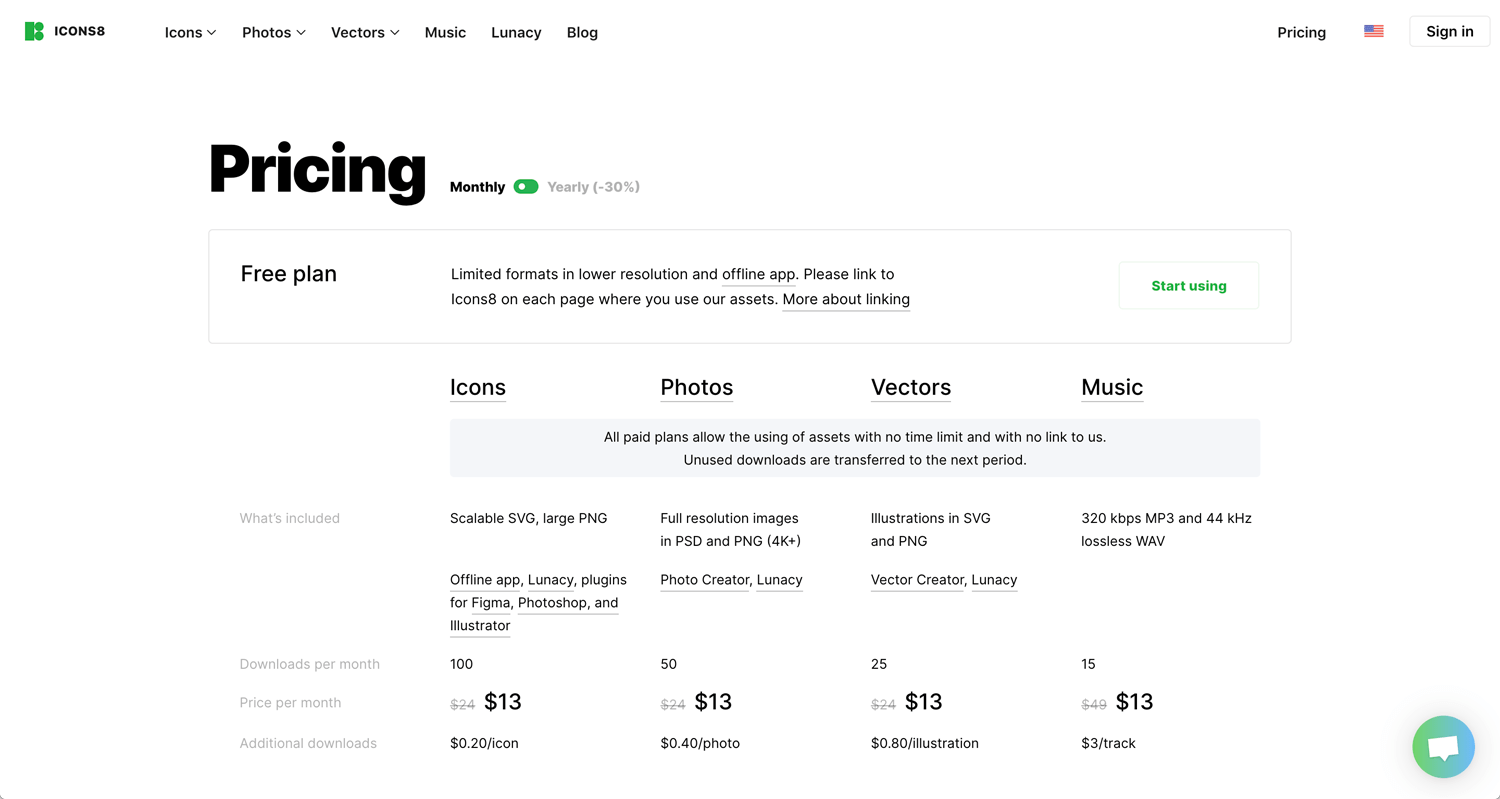
Task: Click the "What's included" row label
Action: coord(290,518)
